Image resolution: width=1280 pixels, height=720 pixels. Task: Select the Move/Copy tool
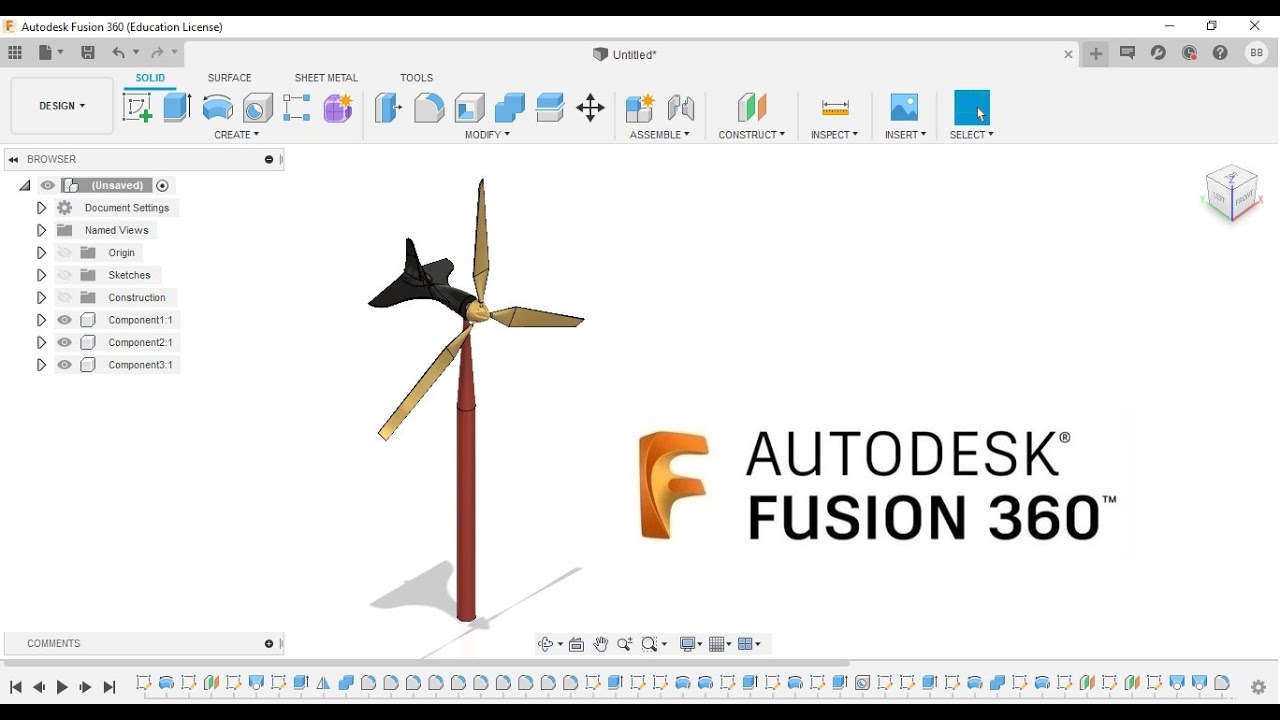tap(590, 107)
